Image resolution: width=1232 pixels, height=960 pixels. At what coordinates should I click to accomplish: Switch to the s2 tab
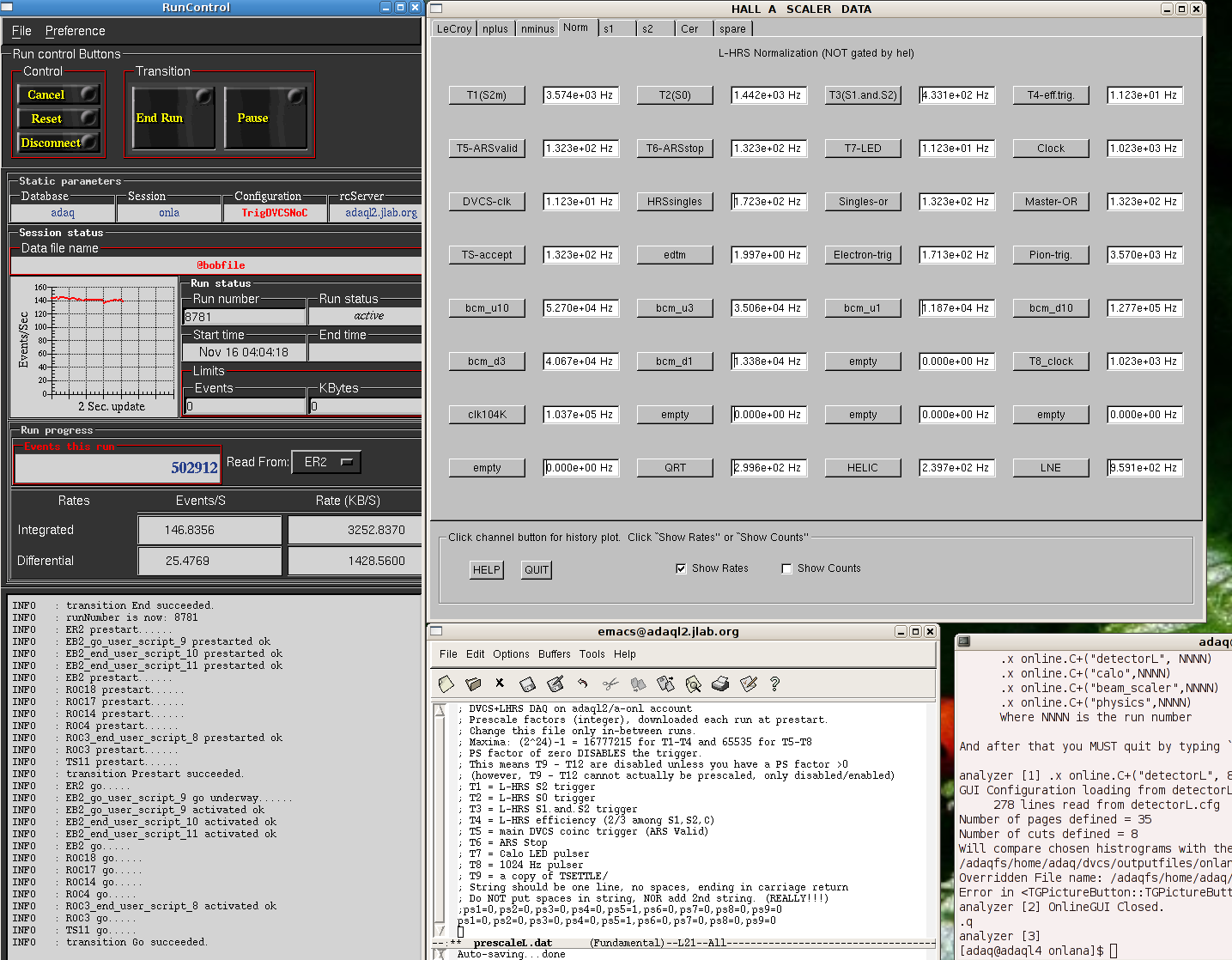pyautogui.click(x=656, y=28)
